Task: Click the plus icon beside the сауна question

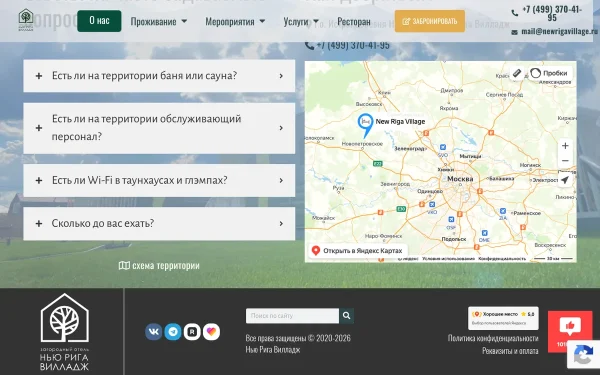Action: point(39,76)
